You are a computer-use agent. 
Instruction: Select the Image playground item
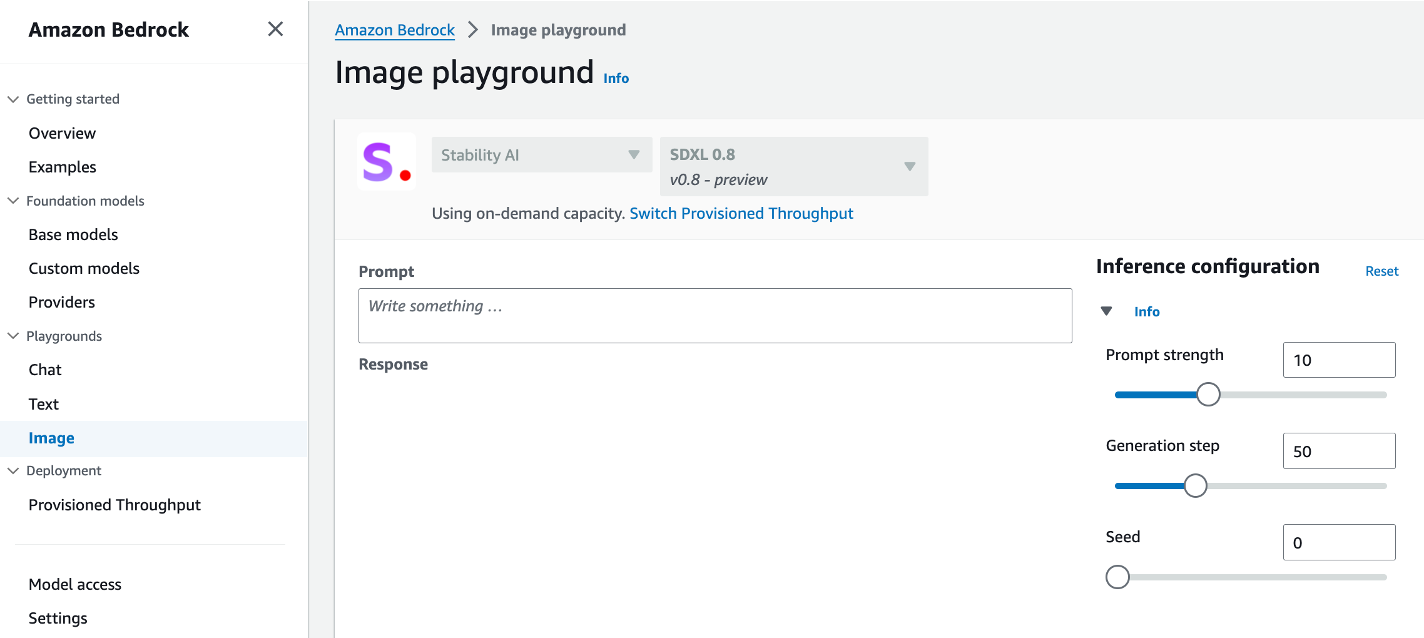(52, 438)
